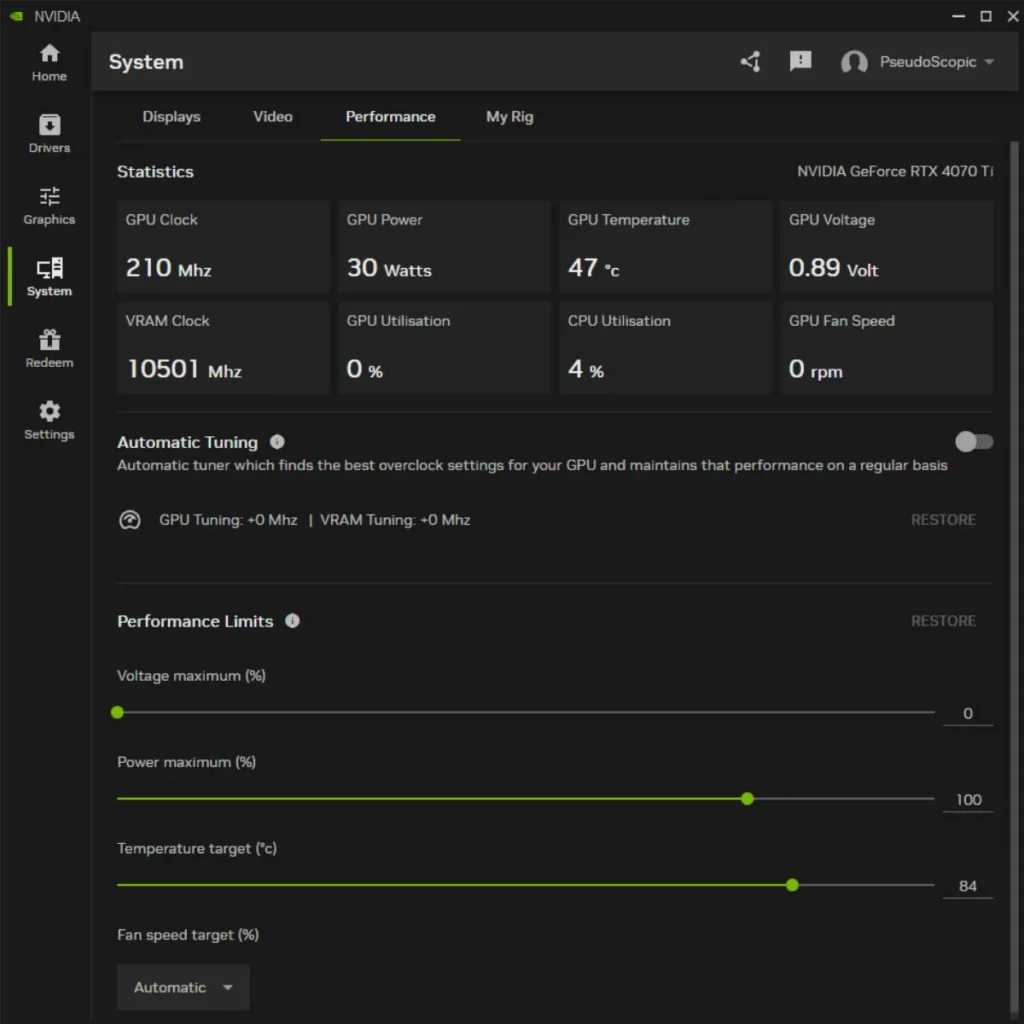
Task: Click the VRAM Clock statistic card
Action: coord(223,348)
